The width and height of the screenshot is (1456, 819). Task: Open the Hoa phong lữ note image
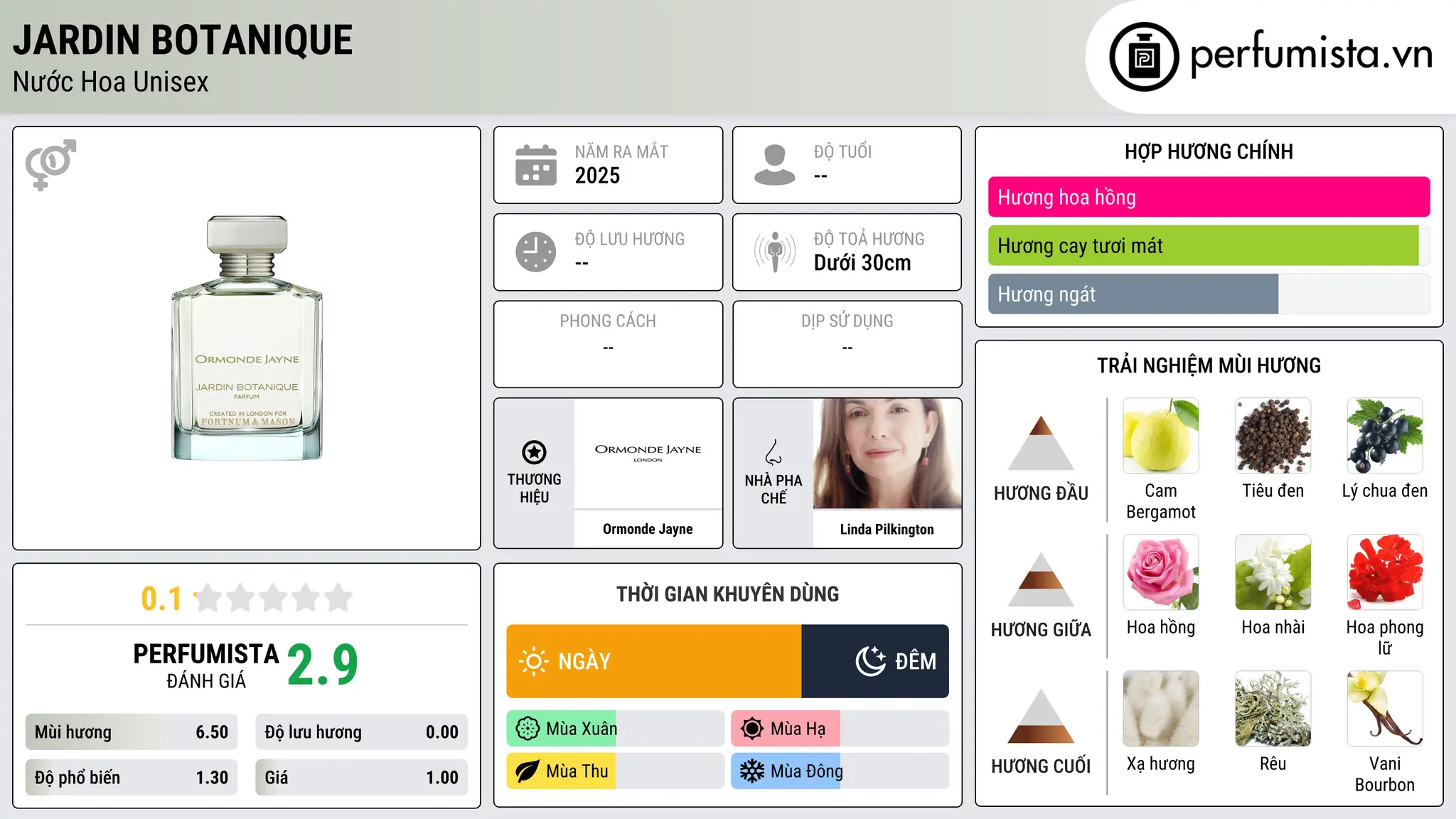(1385, 572)
